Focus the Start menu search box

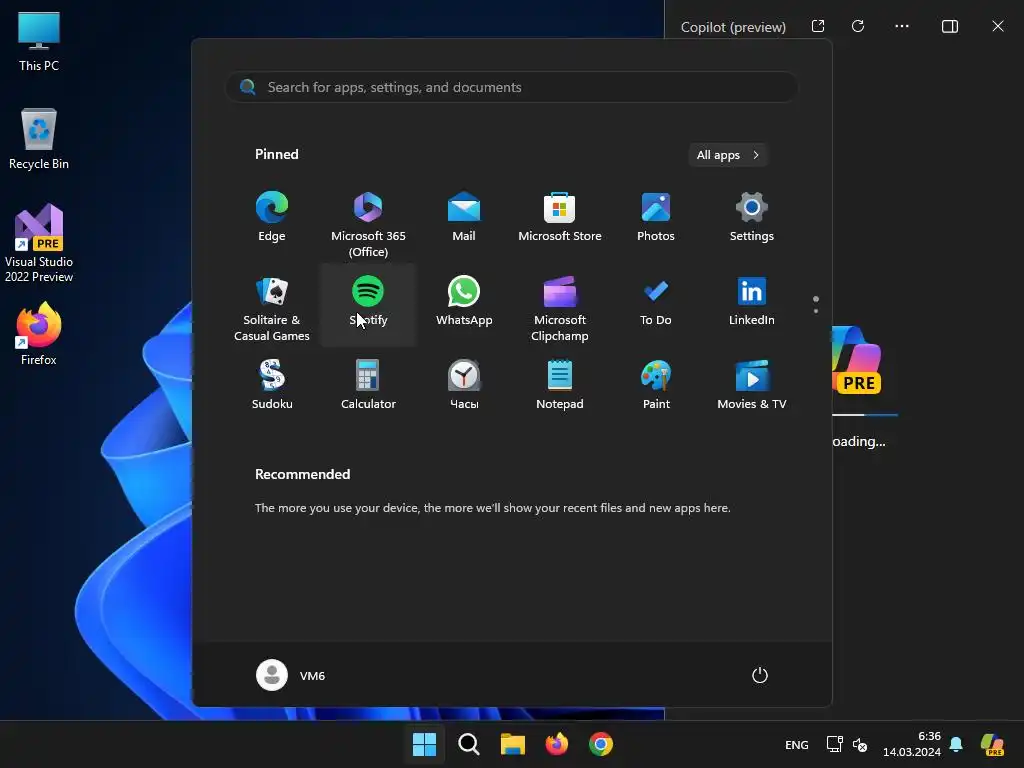click(x=511, y=88)
